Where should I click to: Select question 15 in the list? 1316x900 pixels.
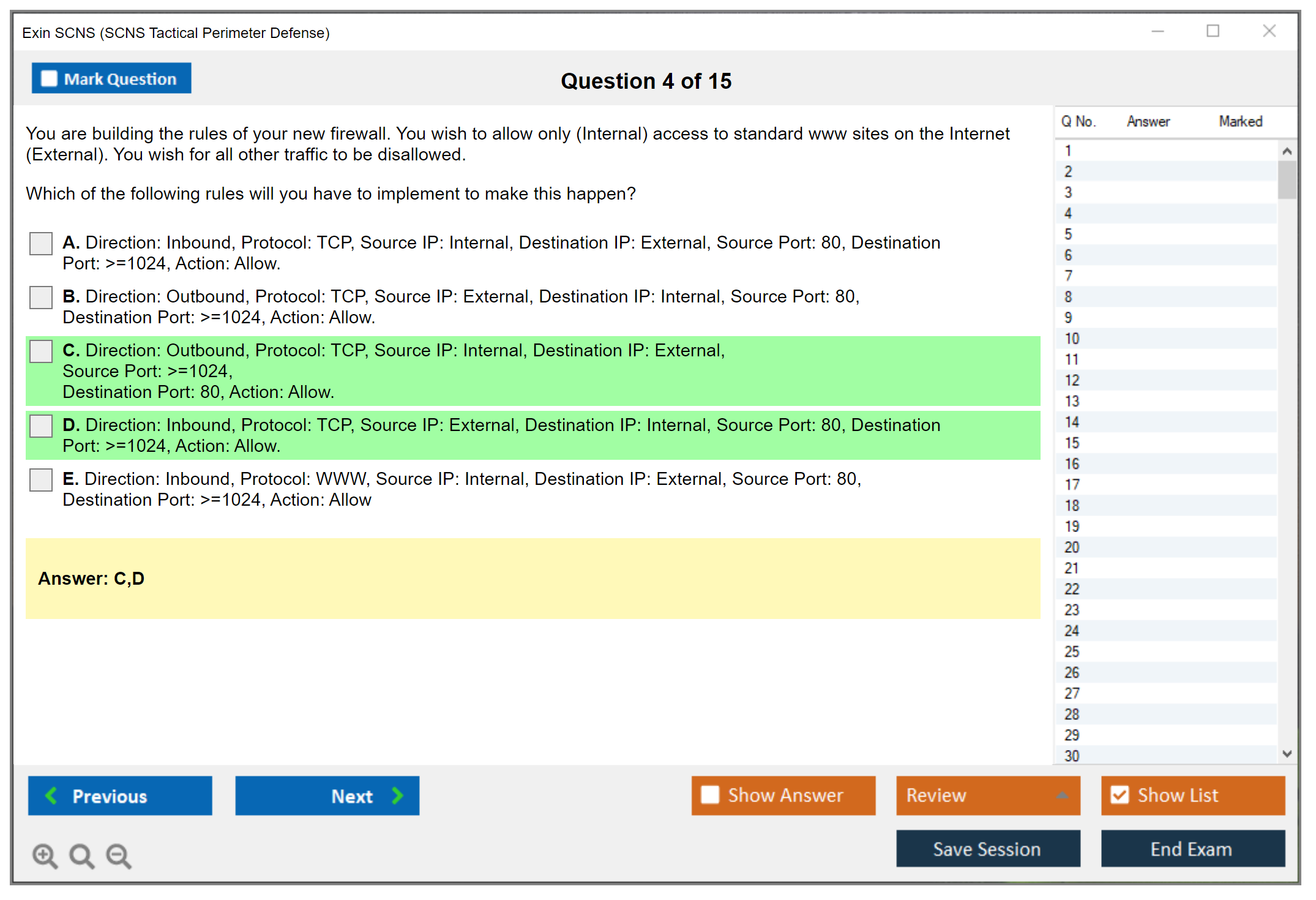coord(1072,443)
